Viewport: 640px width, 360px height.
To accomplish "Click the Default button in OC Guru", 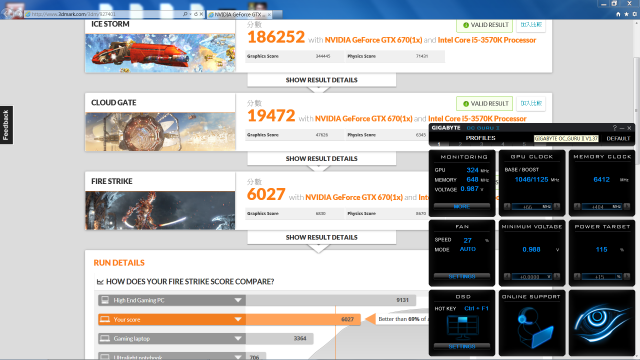I will click(x=618, y=138).
